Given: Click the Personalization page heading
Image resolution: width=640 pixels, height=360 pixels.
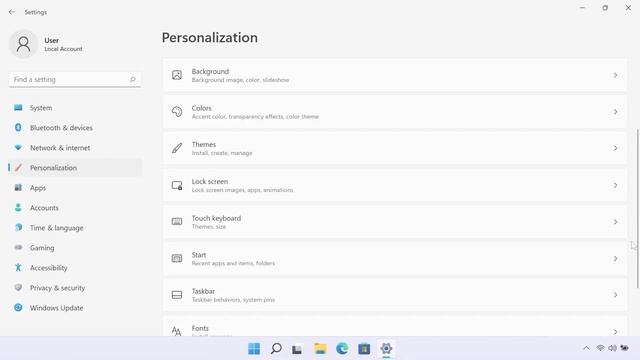Looking at the screenshot, I should [x=210, y=38].
